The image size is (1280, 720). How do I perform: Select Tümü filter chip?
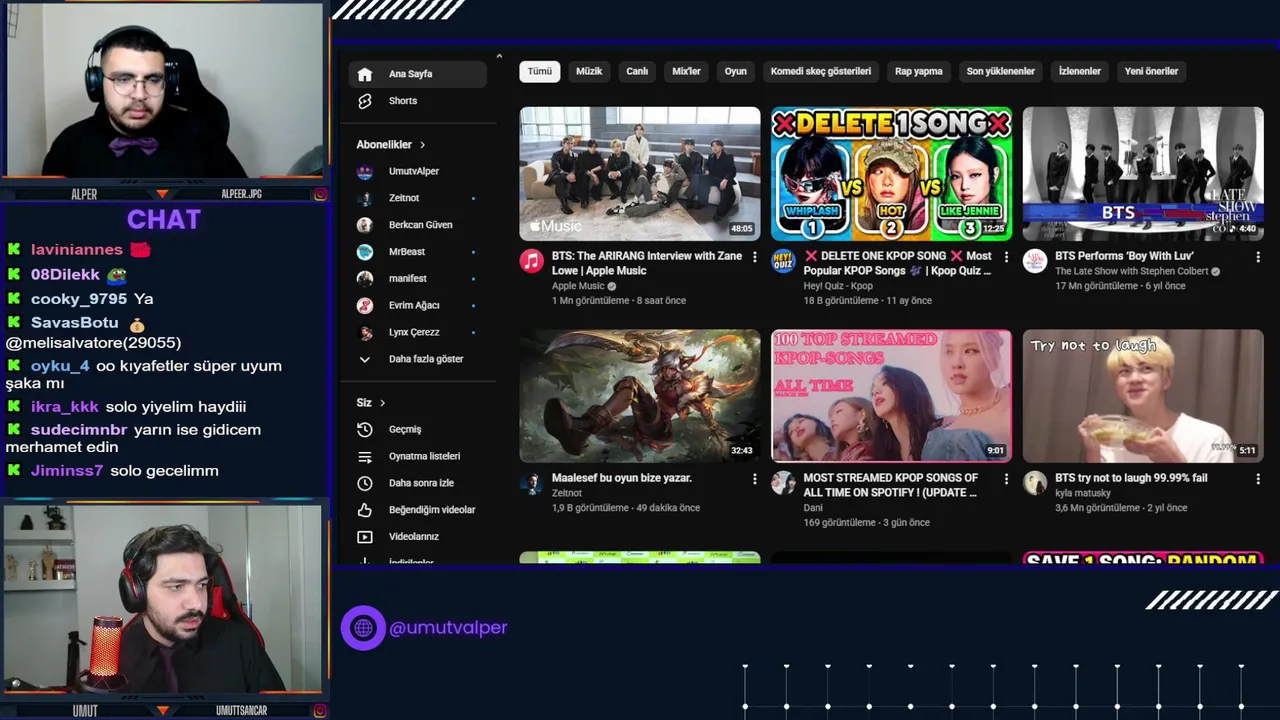(540, 71)
